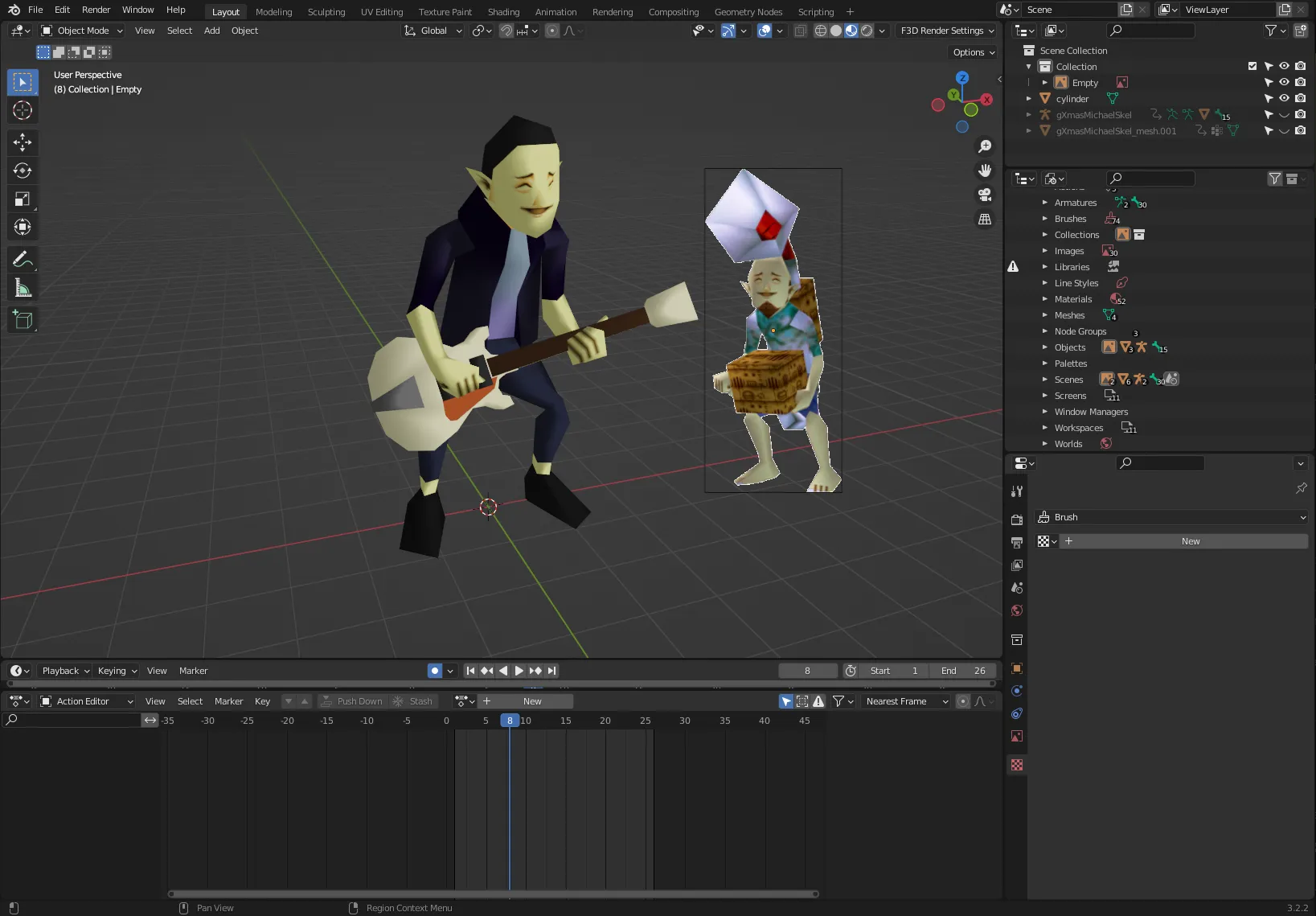Open the Object Mode dropdown
The width and height of the screenshot is (1316, 916).
[82, 31]
